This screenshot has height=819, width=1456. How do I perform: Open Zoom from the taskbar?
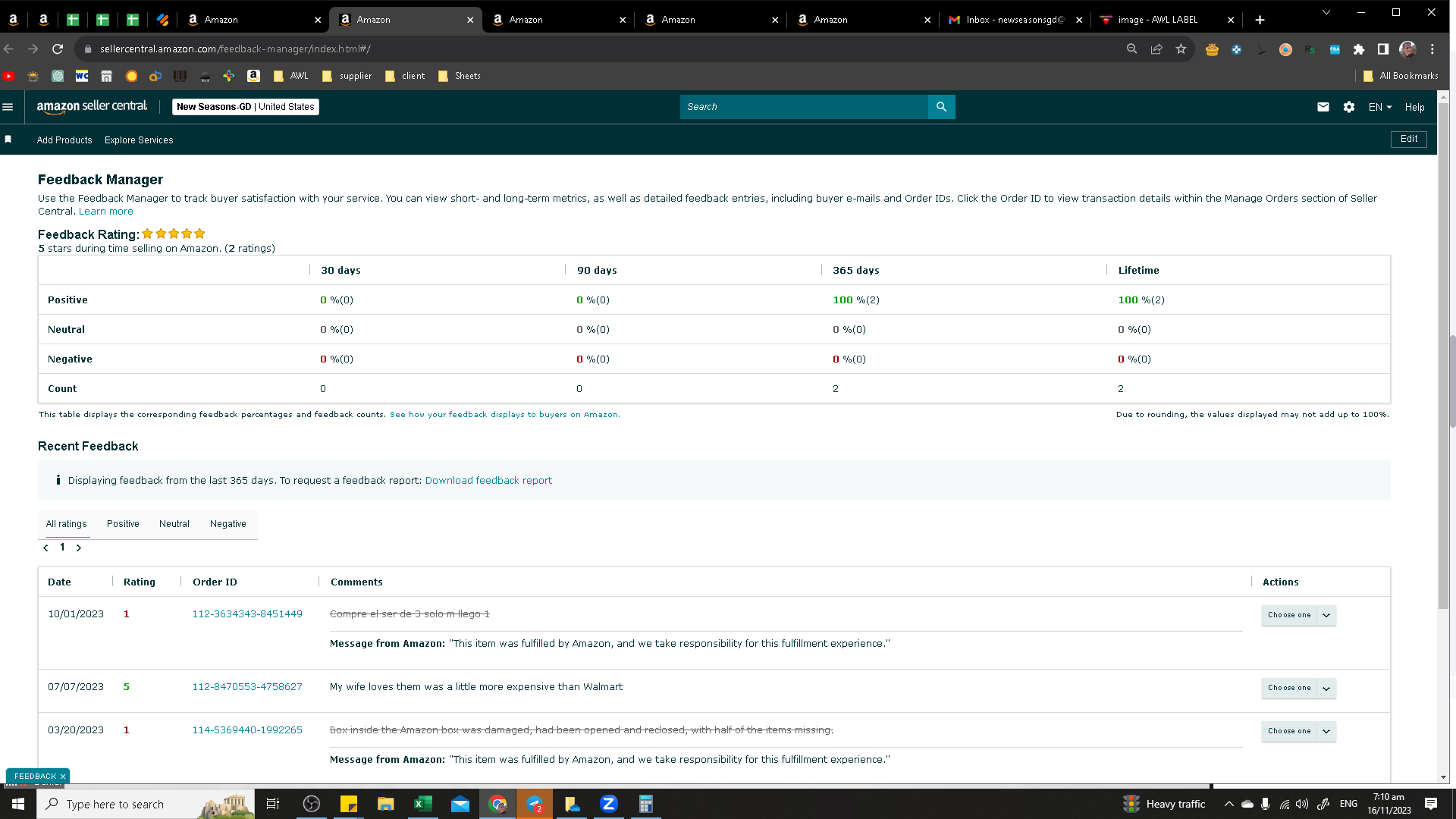point(609,804)
